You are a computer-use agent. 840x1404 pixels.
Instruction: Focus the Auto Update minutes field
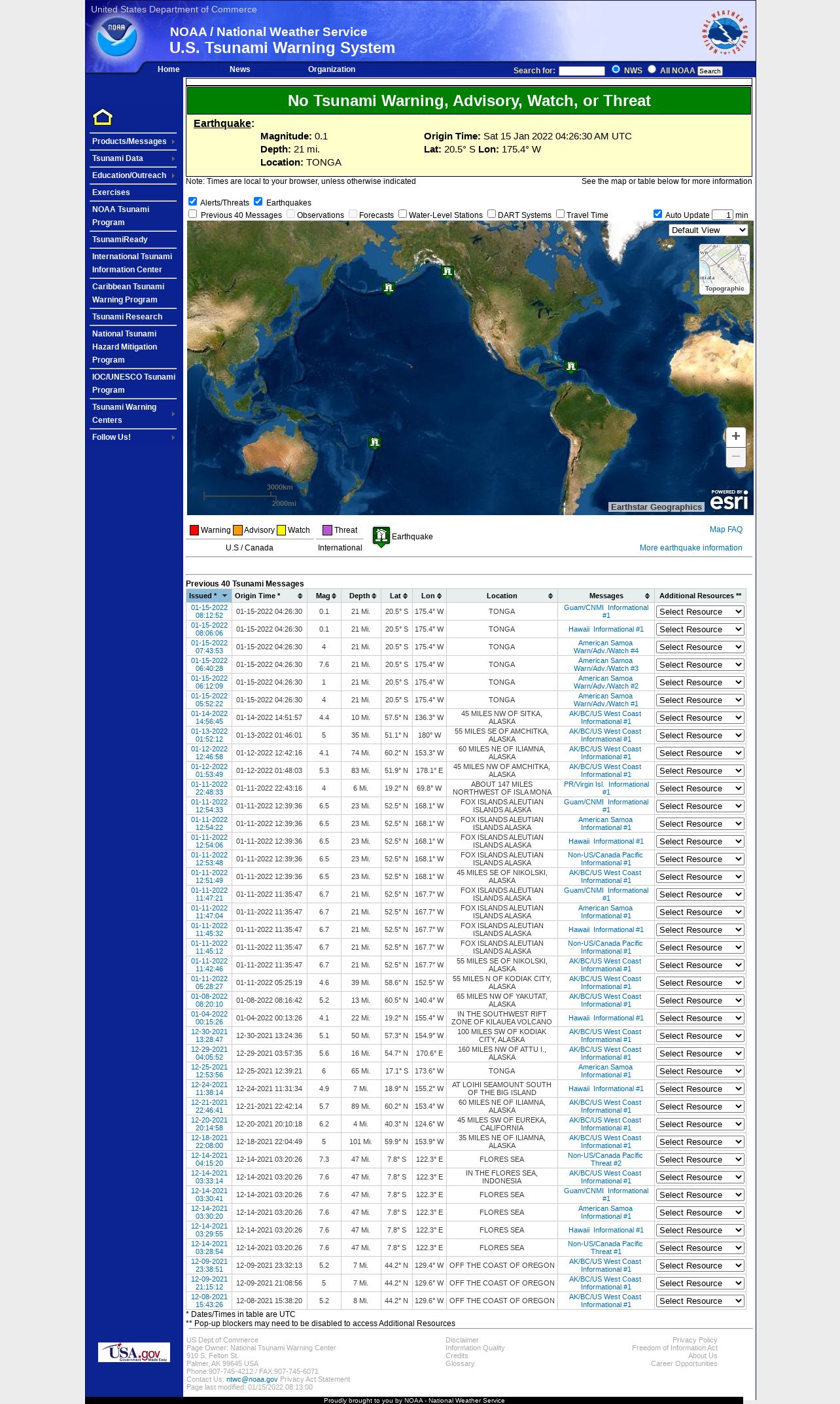coord(722,215)
